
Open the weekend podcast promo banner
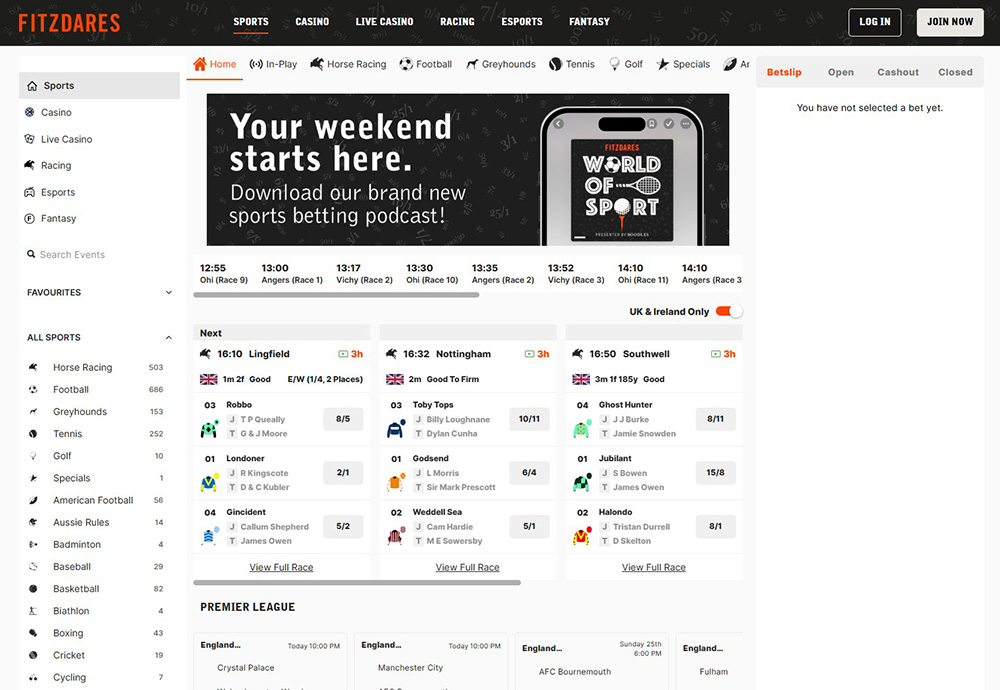coord(467,170)
